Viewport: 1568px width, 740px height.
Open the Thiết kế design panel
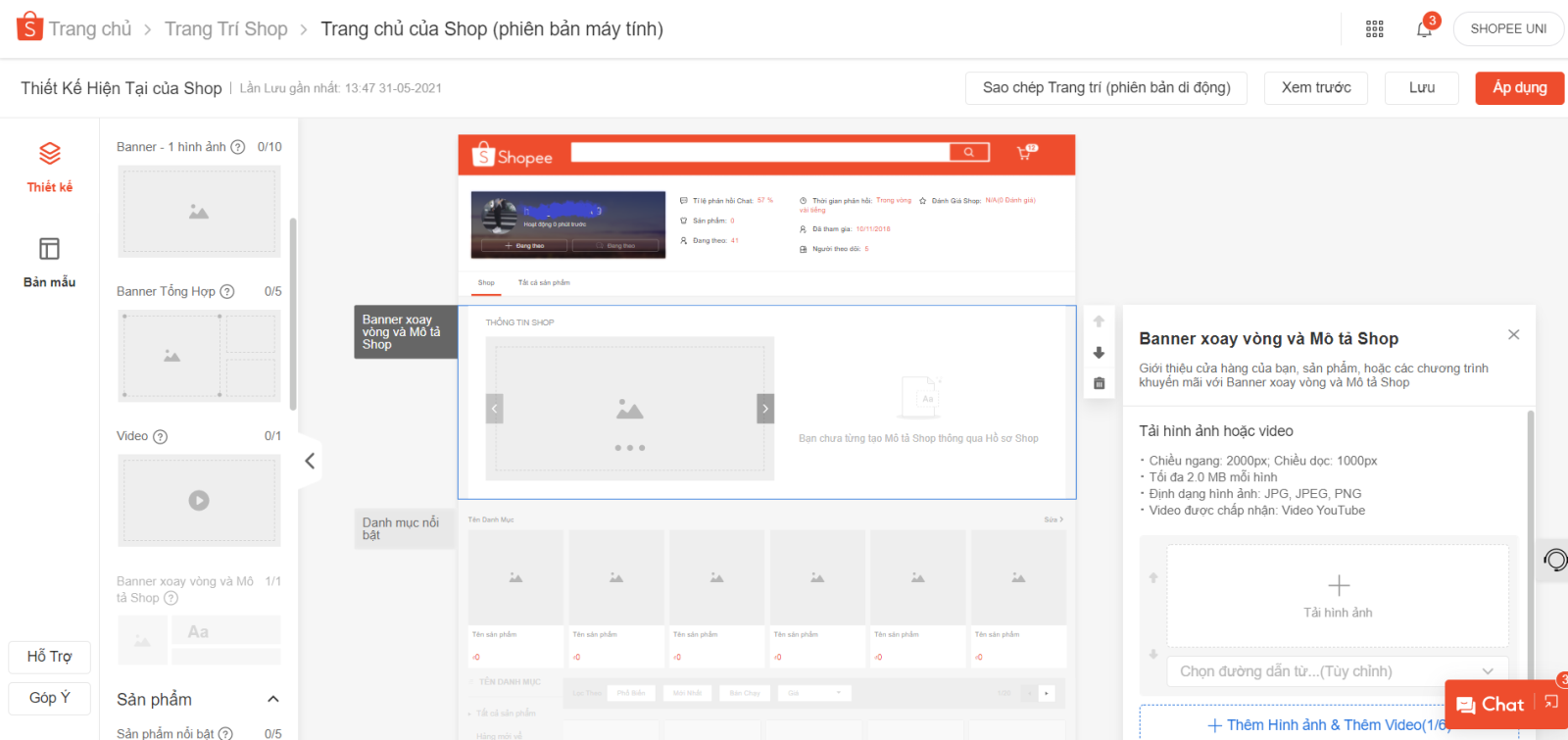pyautogui.click(x=50, y=167)
